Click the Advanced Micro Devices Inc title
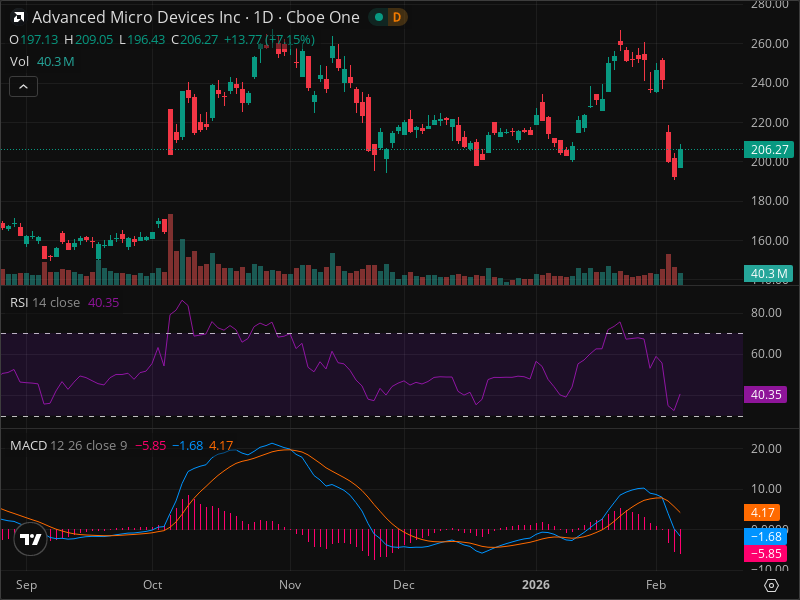The width and height of the screenshot is (800, 600). [x=136, y=17]
